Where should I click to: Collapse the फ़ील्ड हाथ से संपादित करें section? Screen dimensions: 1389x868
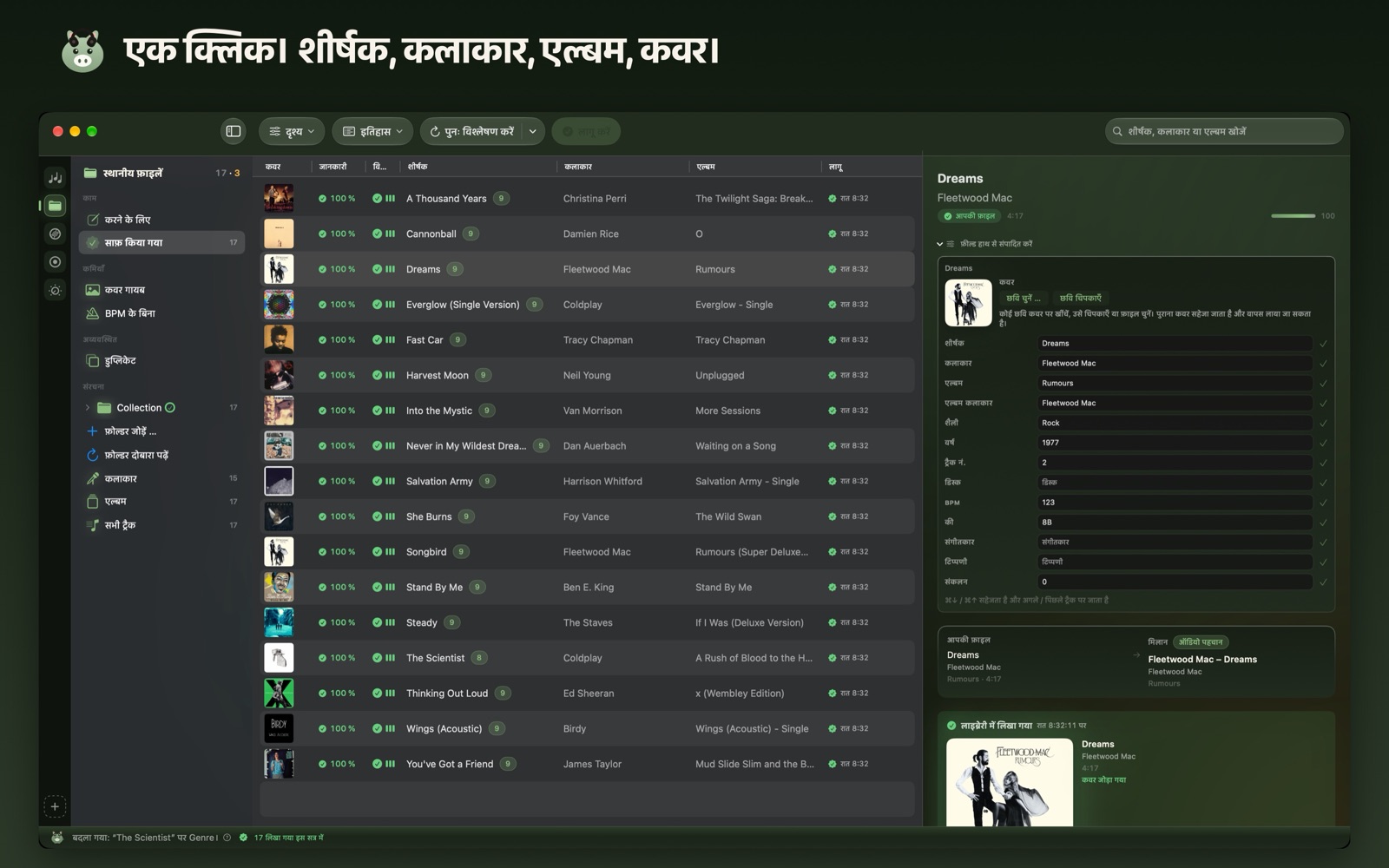click(x=940, y=244)
